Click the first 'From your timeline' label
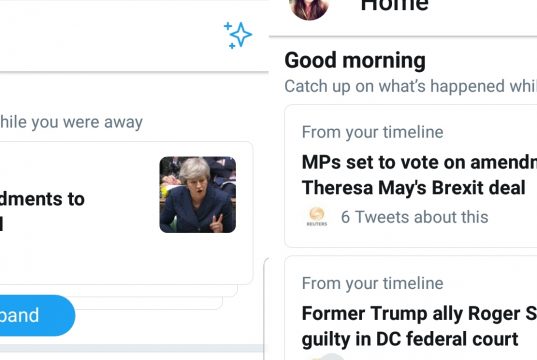This screenshot has width=537, height=360. 373,132
